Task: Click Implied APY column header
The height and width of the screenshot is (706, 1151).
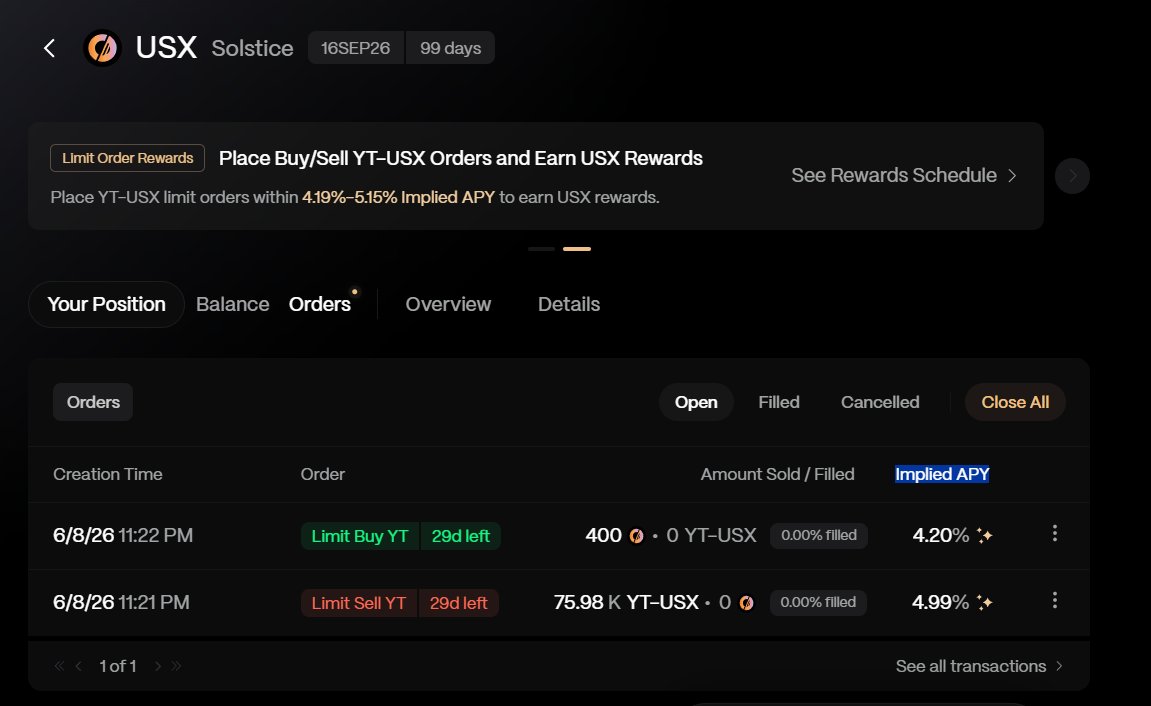Action: 942,474
